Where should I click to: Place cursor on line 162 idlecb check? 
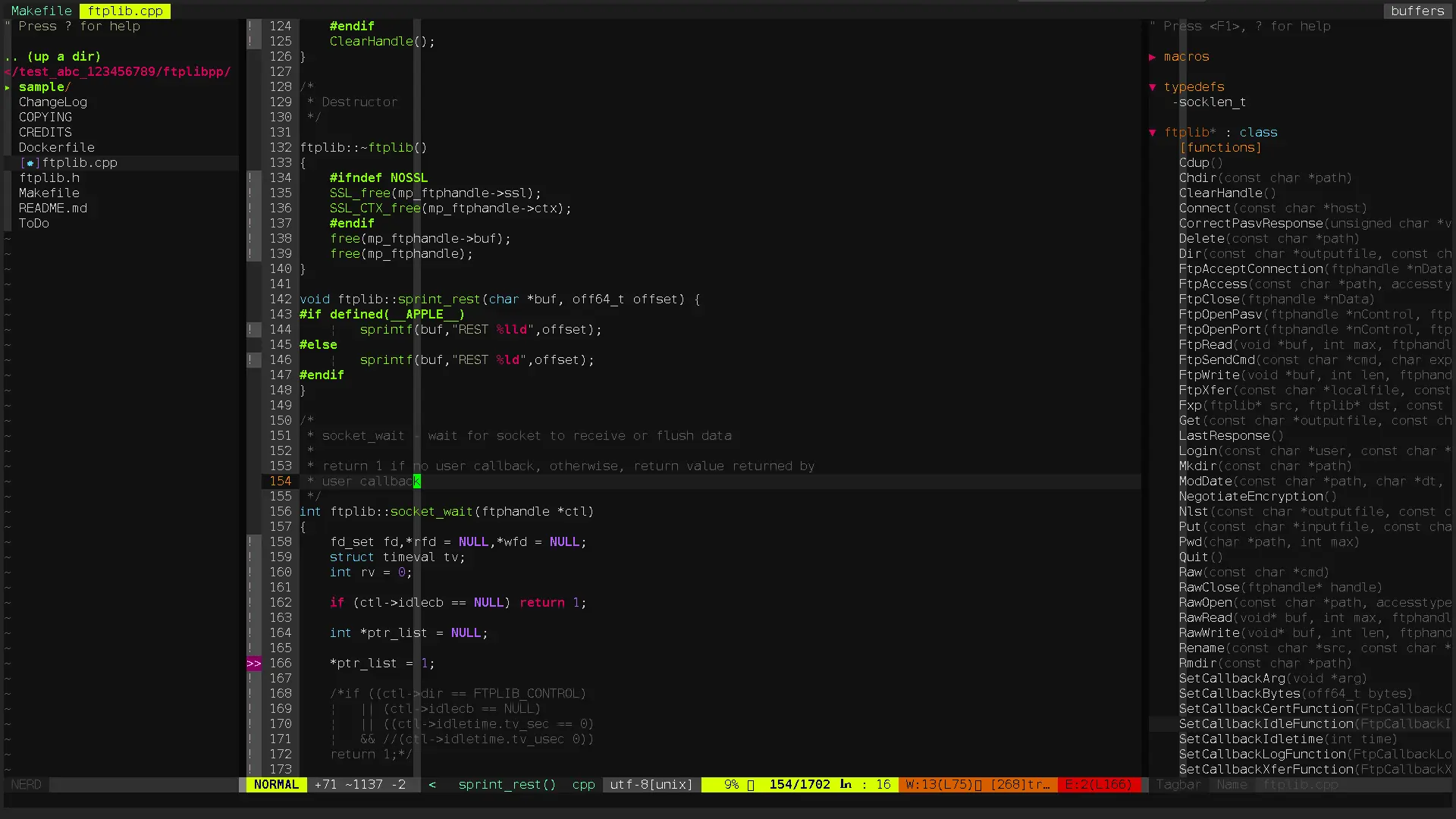pyautogui.click(x=420, y=603)
